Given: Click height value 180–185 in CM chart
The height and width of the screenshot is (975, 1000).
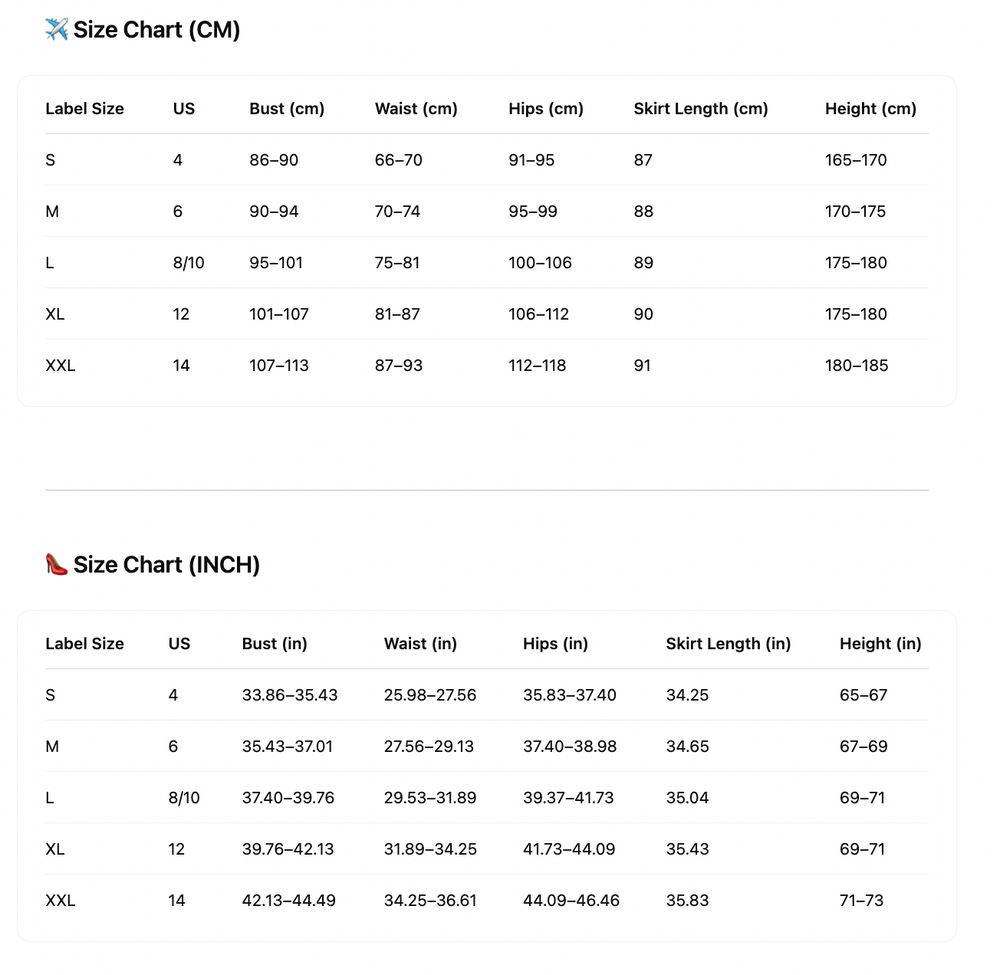Looking at the screenshot, I should [856, 366].
